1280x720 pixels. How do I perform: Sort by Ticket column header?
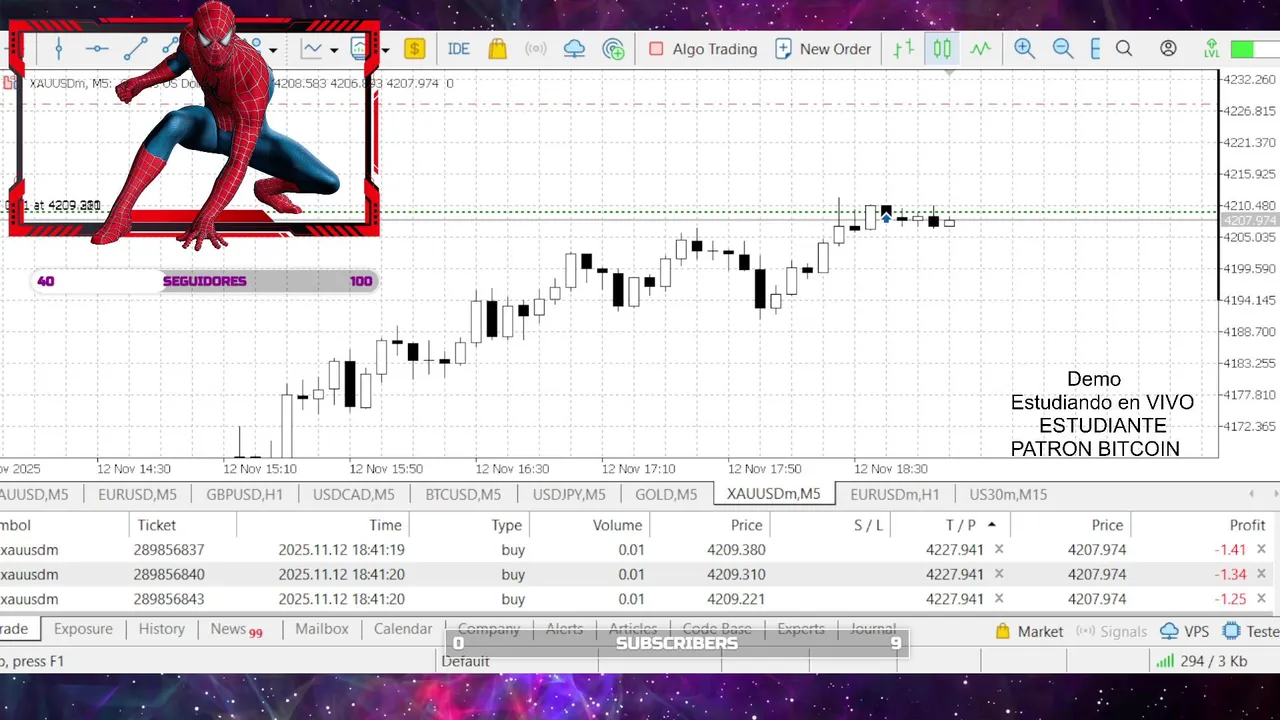click(x=157, y=525)
